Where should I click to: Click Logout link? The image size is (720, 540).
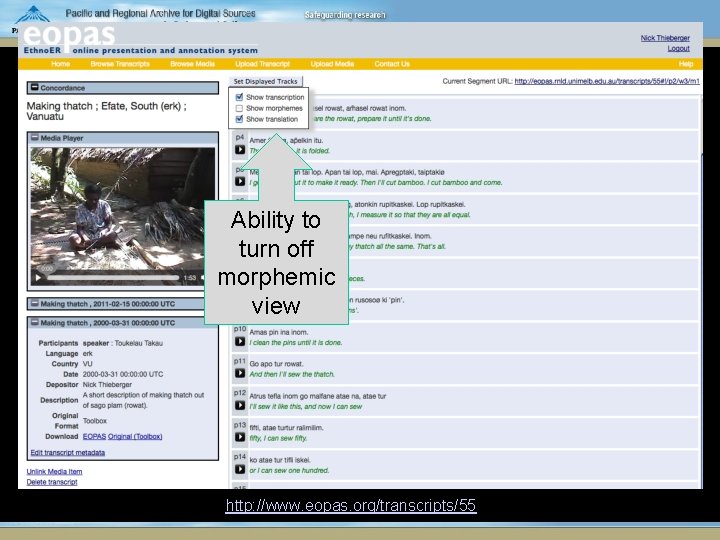coord(678,48)
